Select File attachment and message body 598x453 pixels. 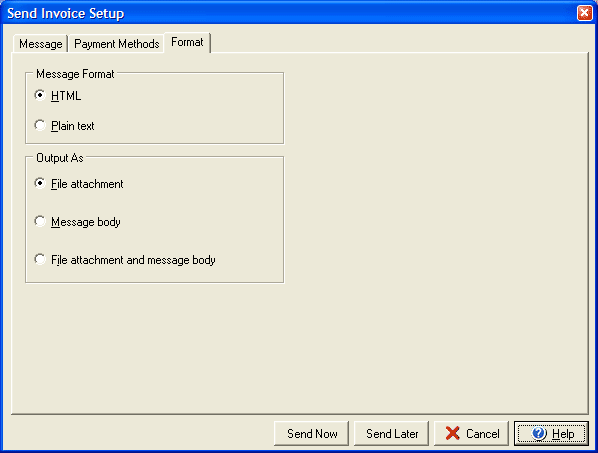tap(40, 259)
